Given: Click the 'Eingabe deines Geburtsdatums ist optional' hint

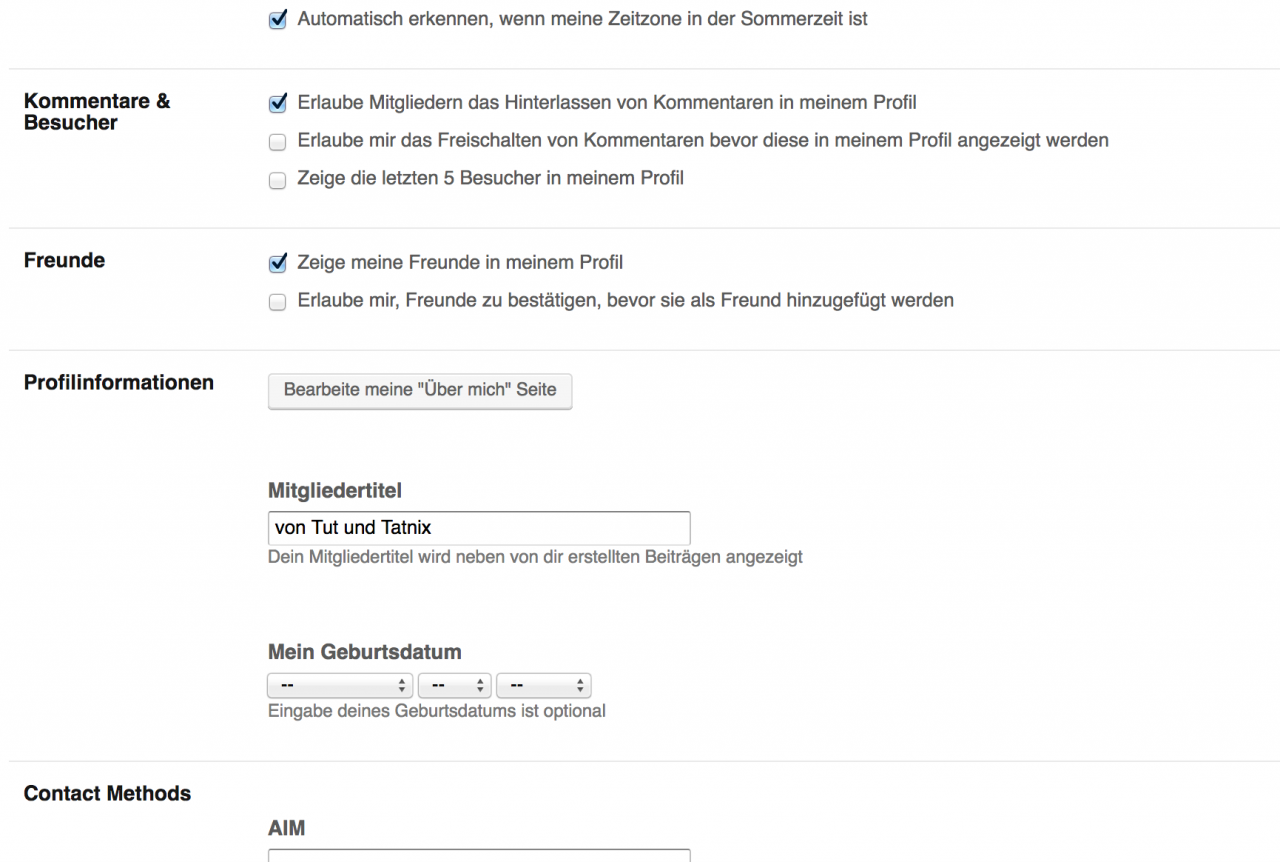Looking at the screenshot, I should click(436, 712).
